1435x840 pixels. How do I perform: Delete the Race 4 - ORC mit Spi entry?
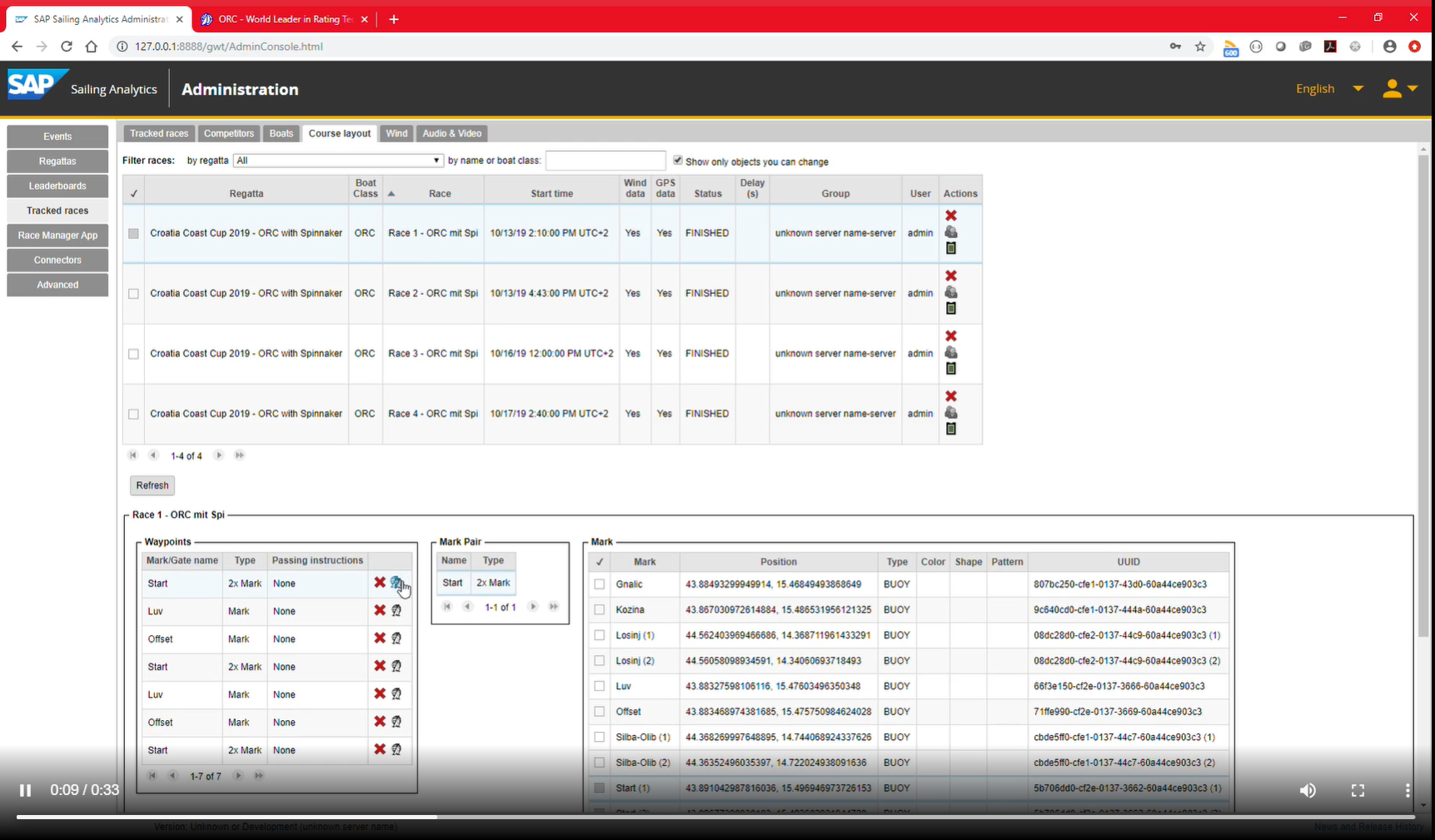coord(950,396)
